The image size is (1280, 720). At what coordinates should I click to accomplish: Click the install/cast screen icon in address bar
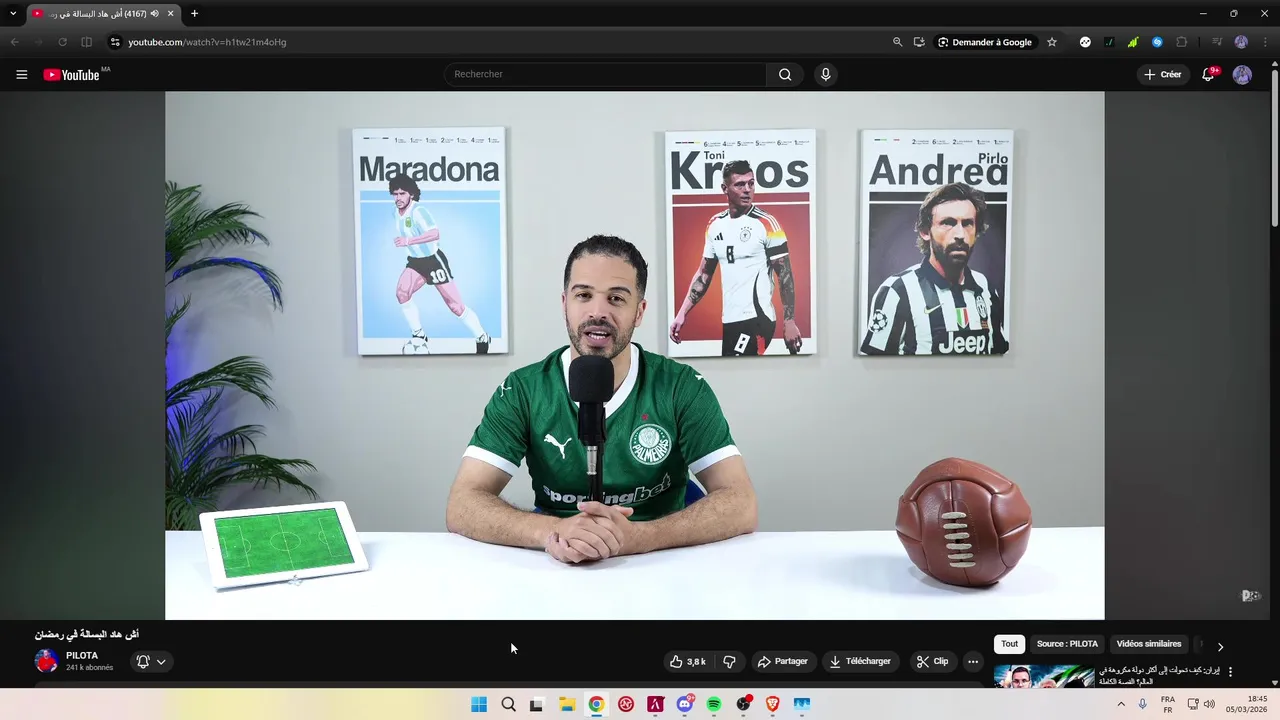(x=919, y=42)
